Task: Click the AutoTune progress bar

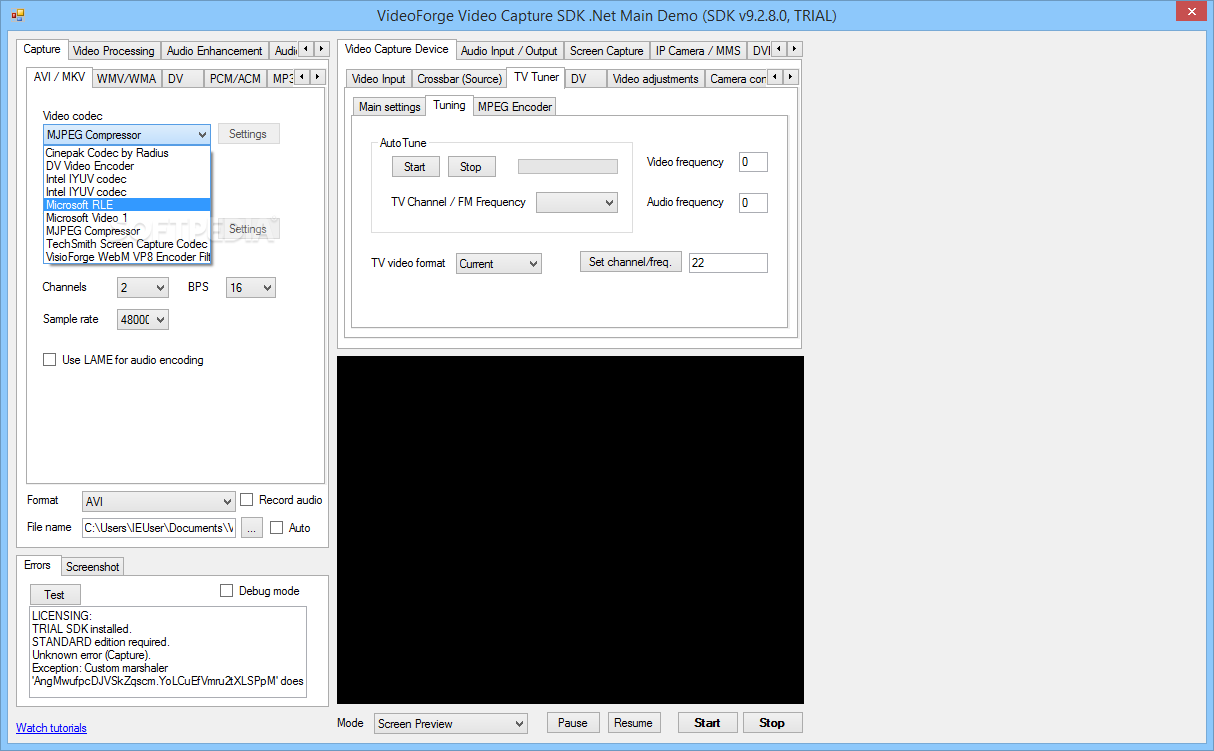Action: point(567,166)
